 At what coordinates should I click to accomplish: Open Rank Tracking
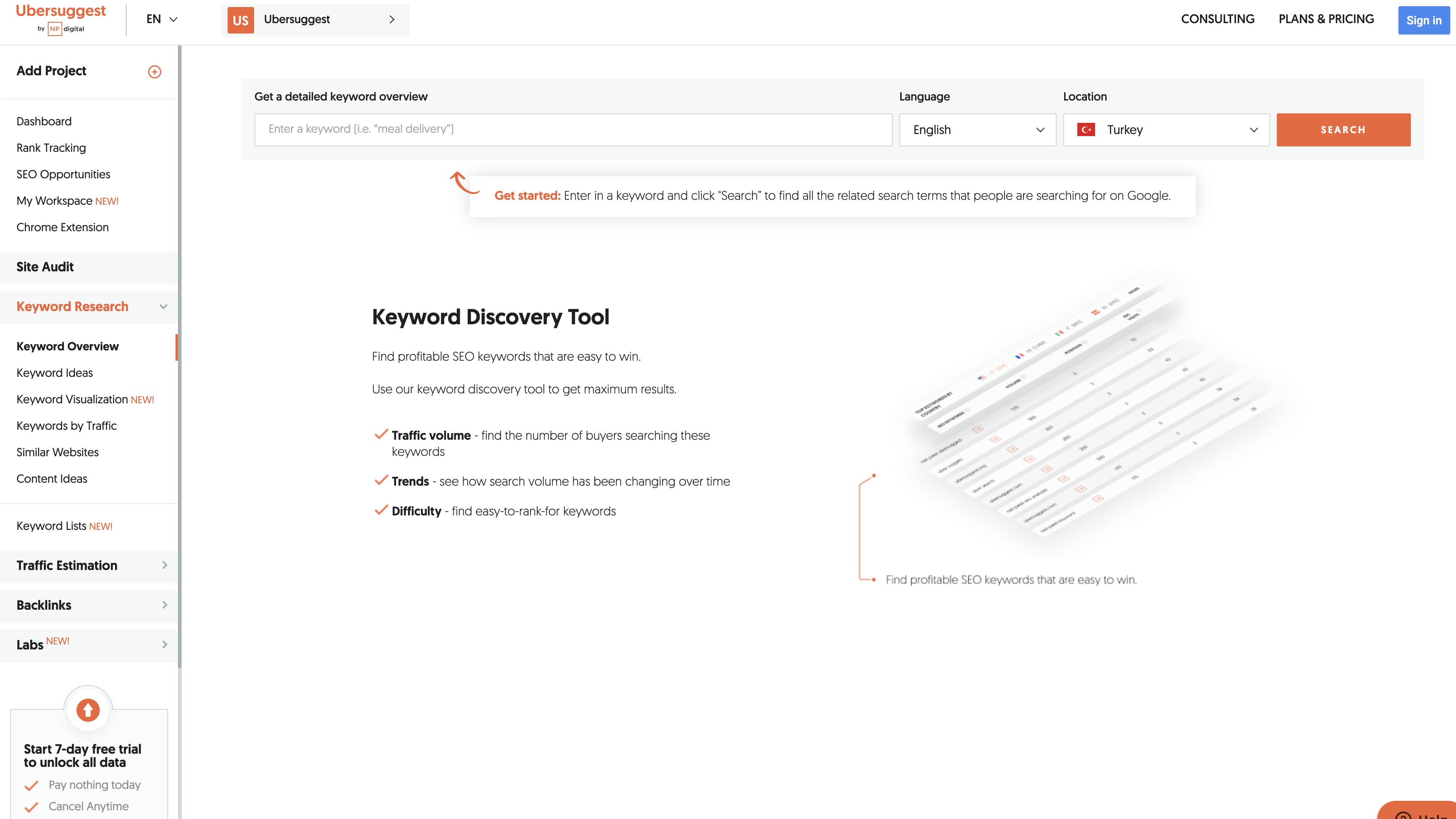point(51,148)
